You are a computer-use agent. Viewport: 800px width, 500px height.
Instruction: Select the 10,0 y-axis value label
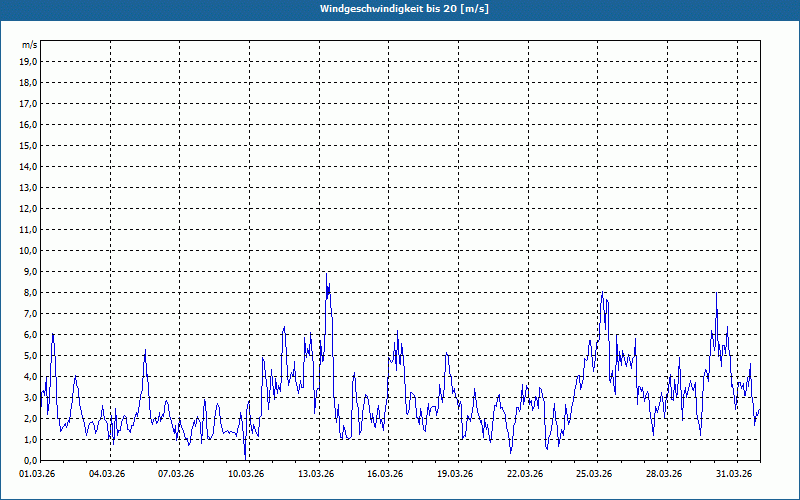(x=28, y=250)
